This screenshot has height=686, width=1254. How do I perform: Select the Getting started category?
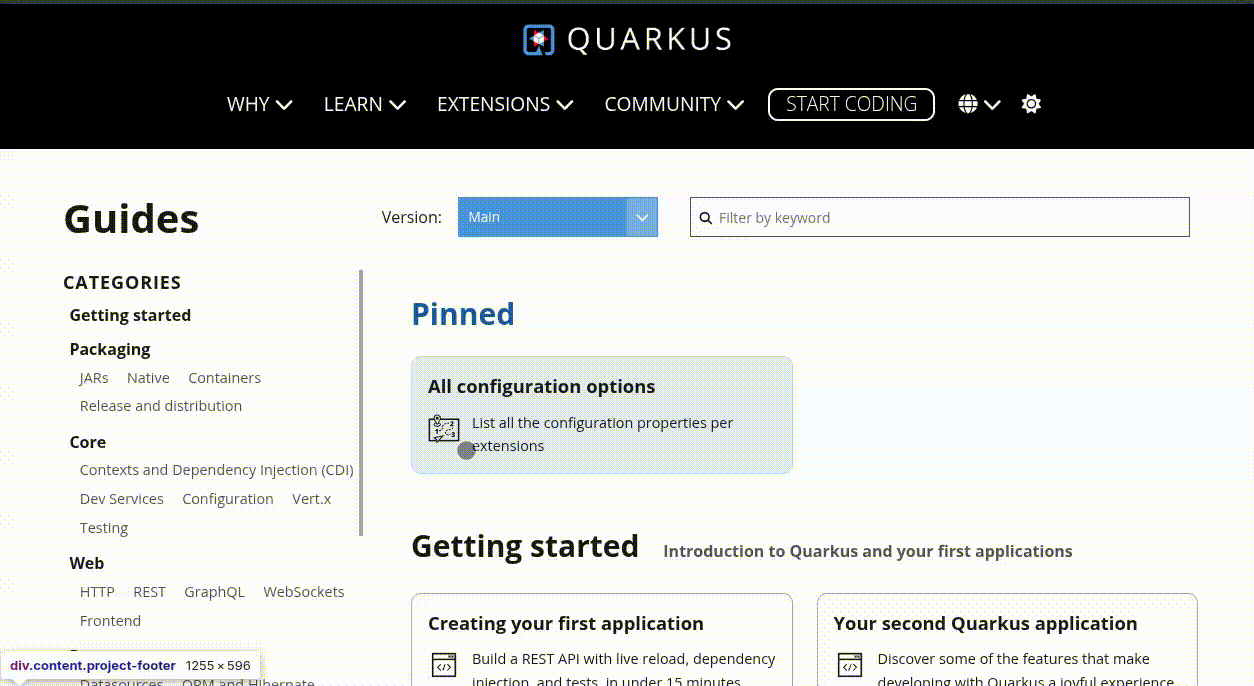(130, 315)
